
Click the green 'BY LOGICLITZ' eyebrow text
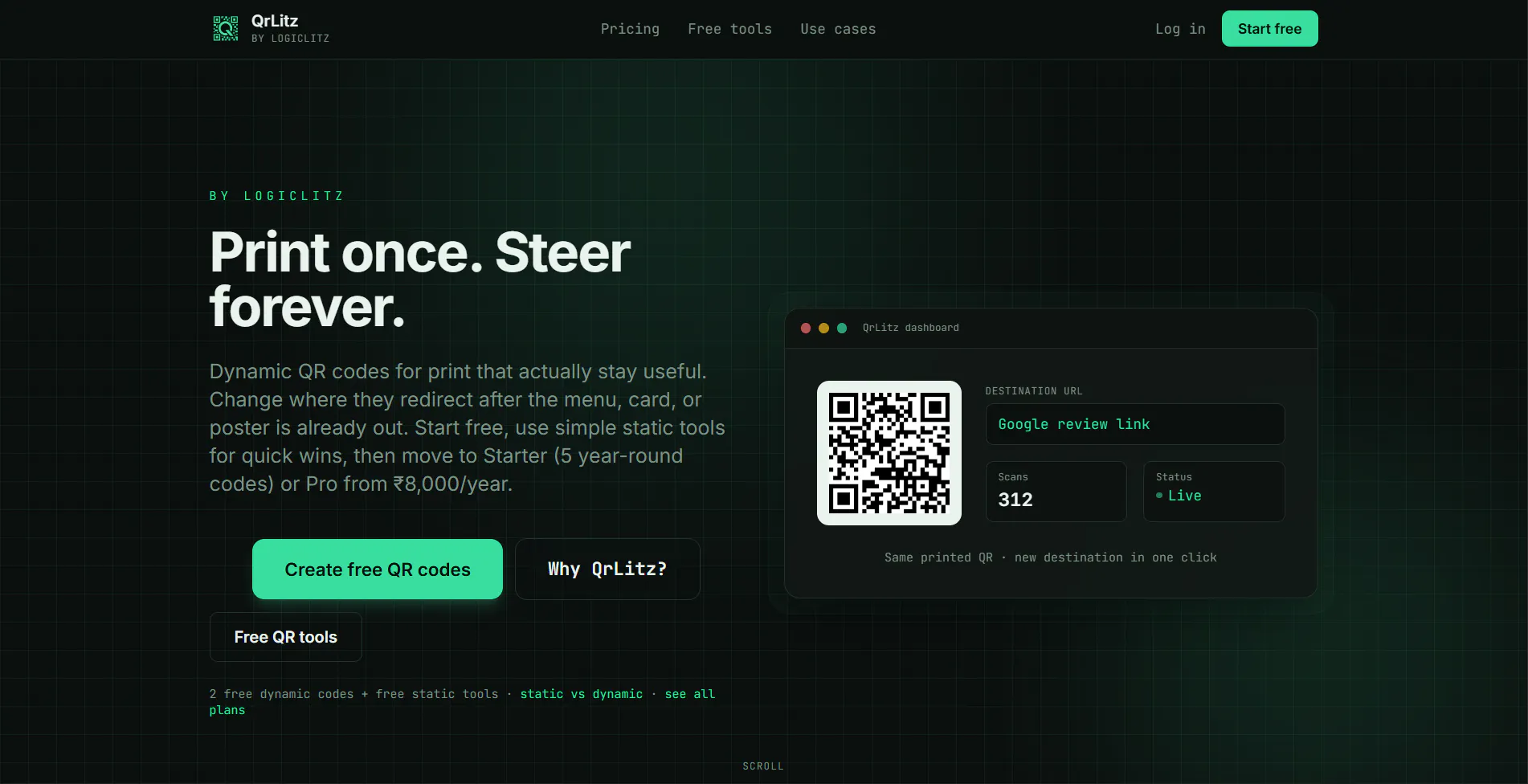tap(277, 196)
